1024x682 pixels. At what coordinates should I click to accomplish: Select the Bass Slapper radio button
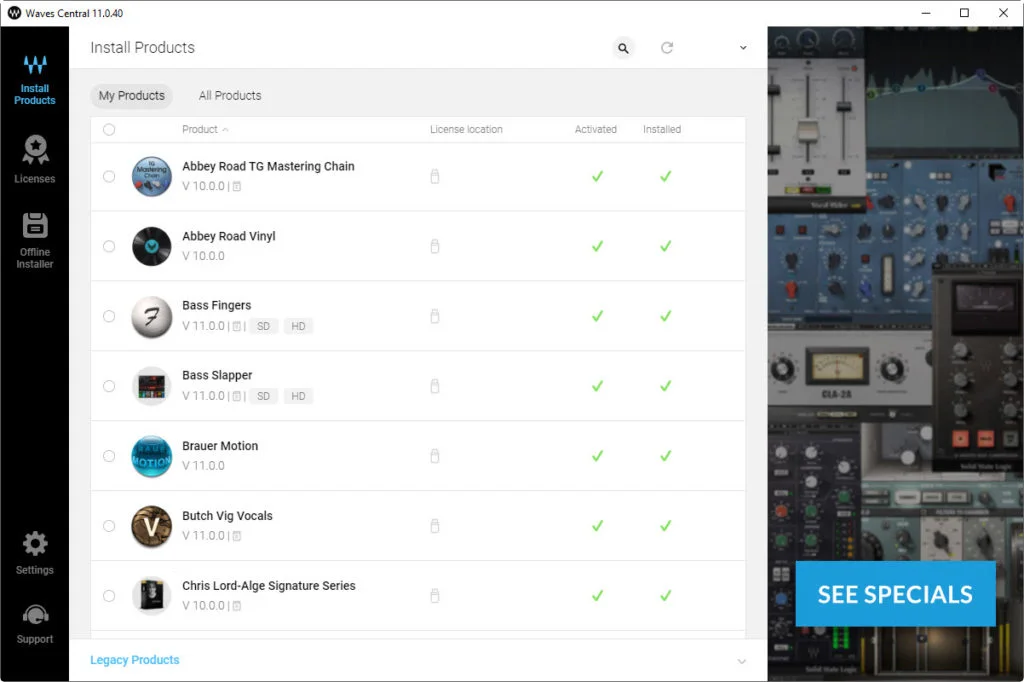[x=109, y=386]
